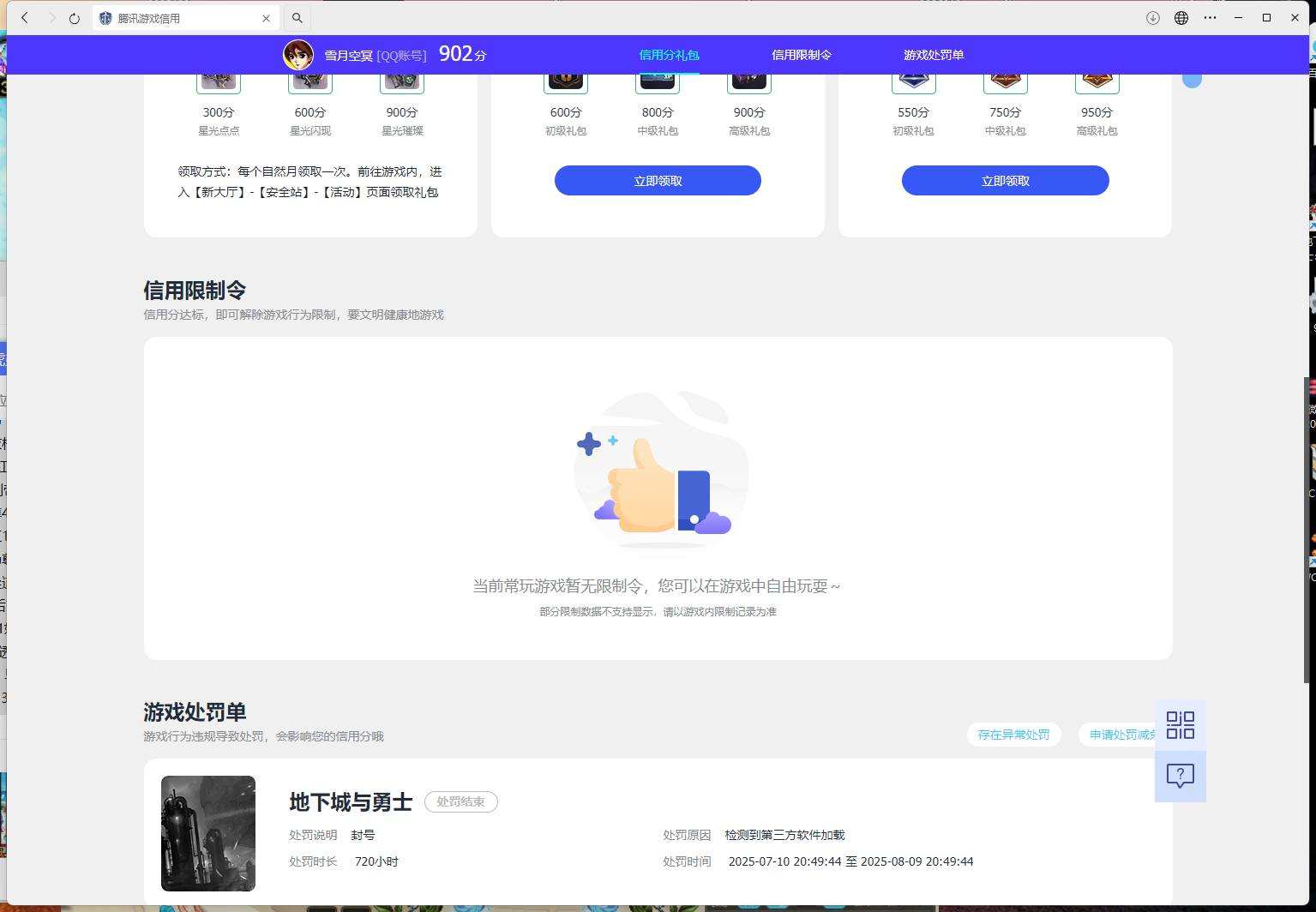Viewport: 1316px width, 912px height.
Task: Click the 300分 星光点点 gift icon
Action: coord(219,83)
